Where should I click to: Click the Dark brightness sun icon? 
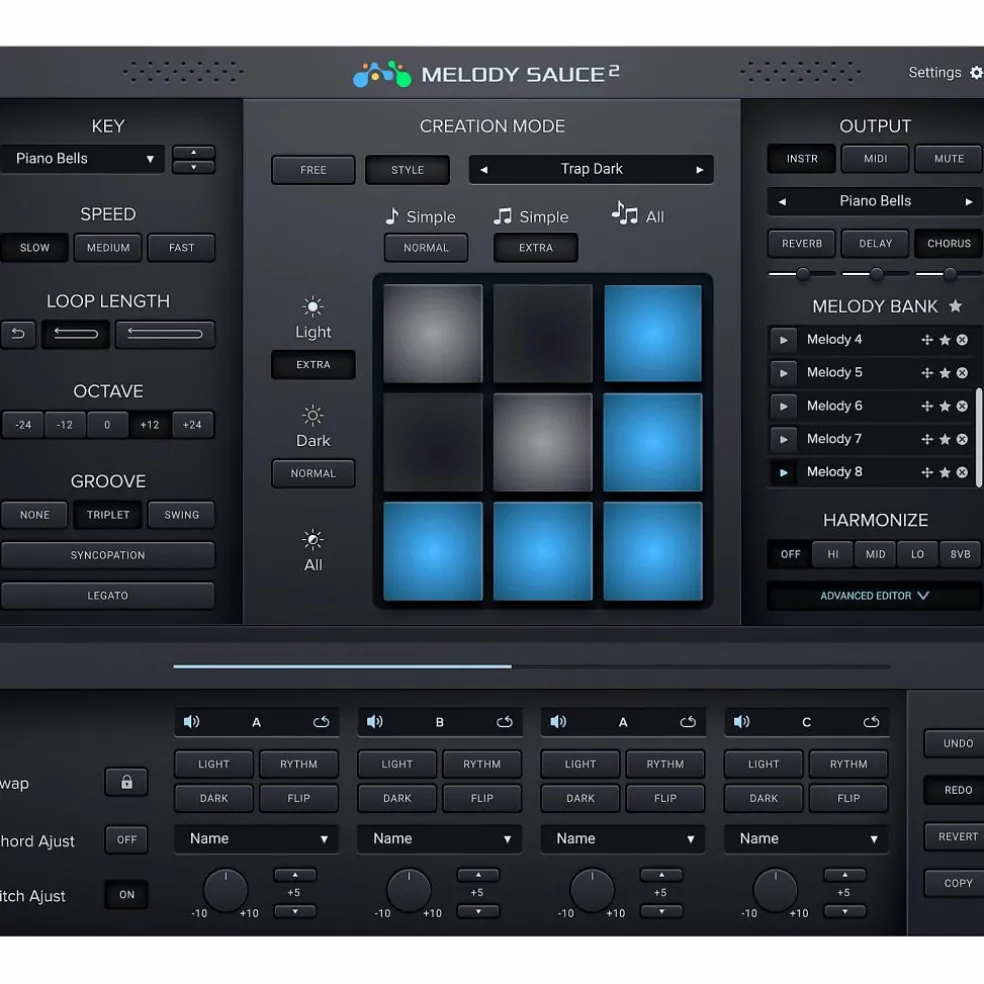click(x=313, y=415)
